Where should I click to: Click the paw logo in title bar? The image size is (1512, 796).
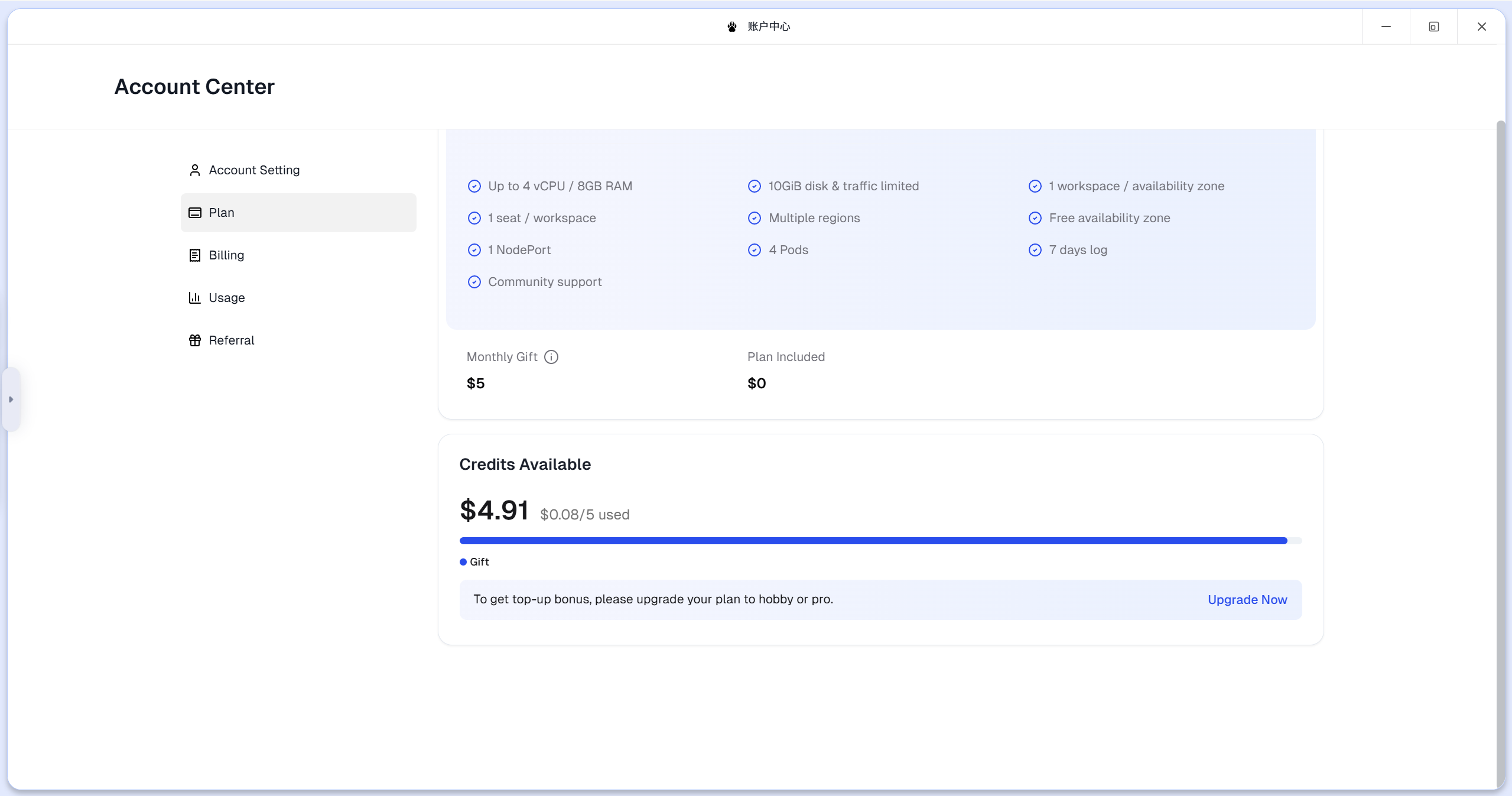point(732,27)
